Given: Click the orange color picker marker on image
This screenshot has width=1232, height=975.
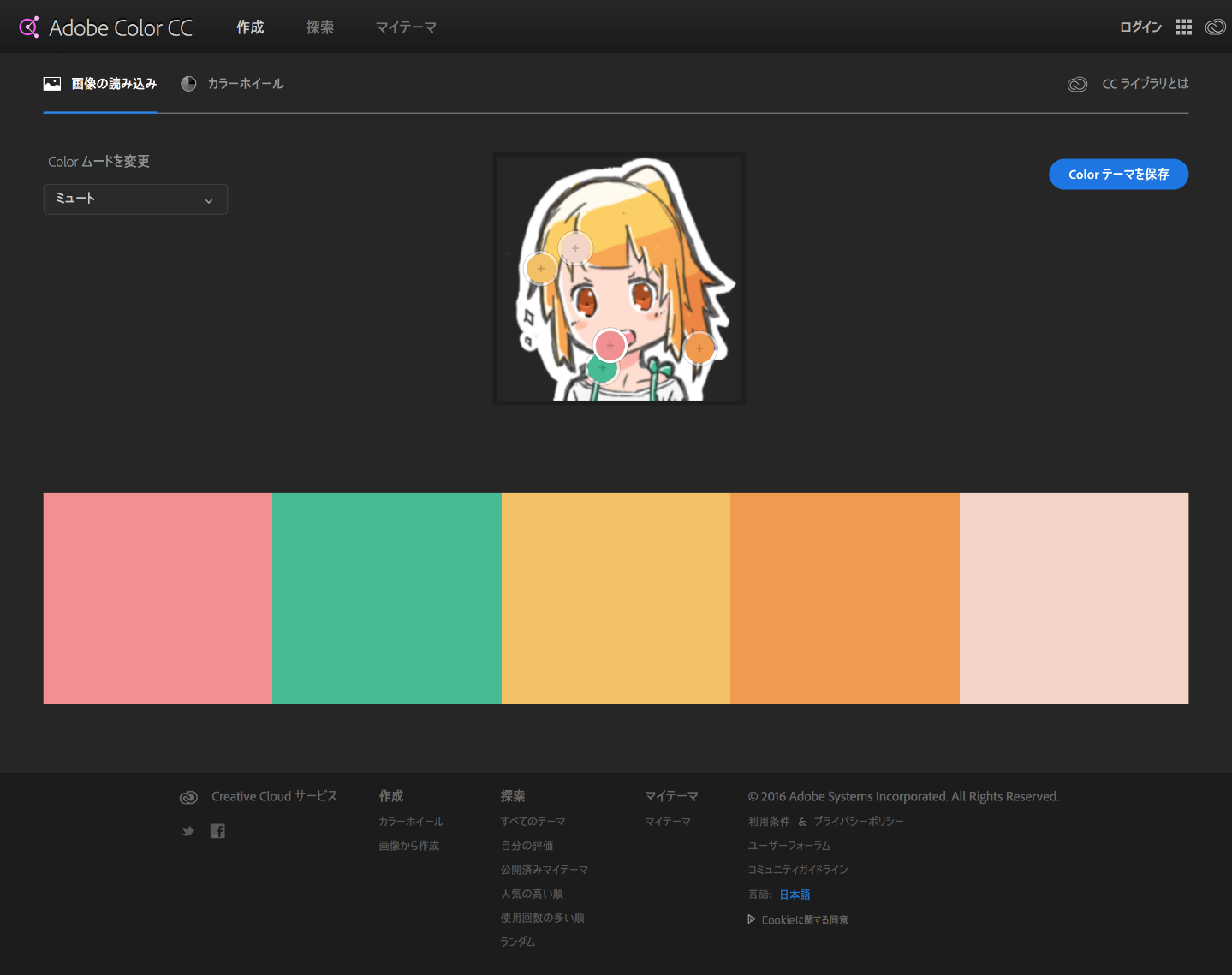Looking at the screenshot, I should tap(699, 348).
